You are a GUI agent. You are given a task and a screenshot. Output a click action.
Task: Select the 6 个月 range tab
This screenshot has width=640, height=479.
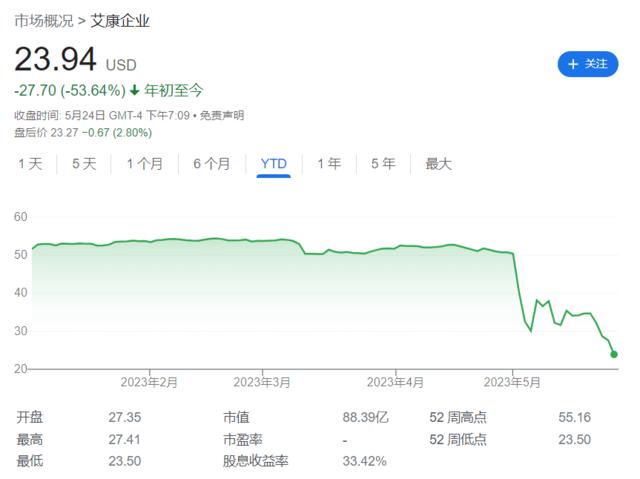click(x=211, y=164)
